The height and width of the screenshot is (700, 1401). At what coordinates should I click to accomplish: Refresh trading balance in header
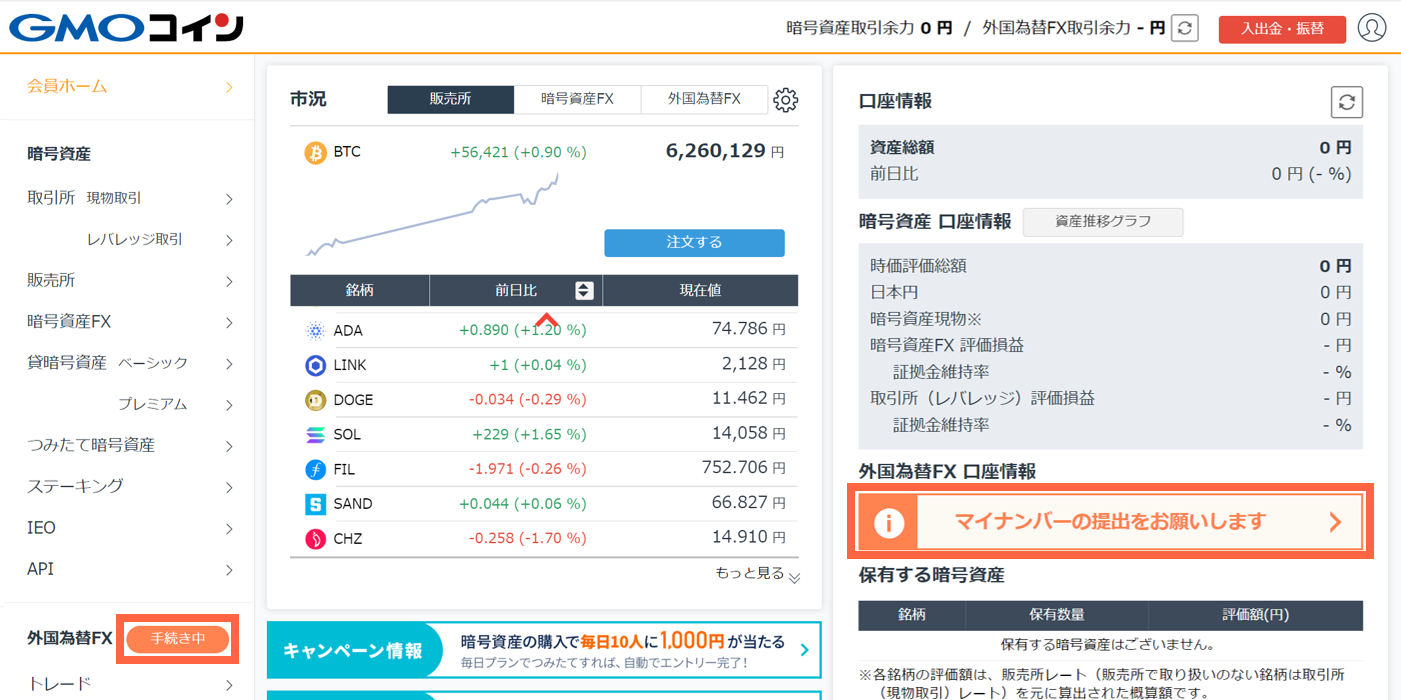pos(1185,28)
